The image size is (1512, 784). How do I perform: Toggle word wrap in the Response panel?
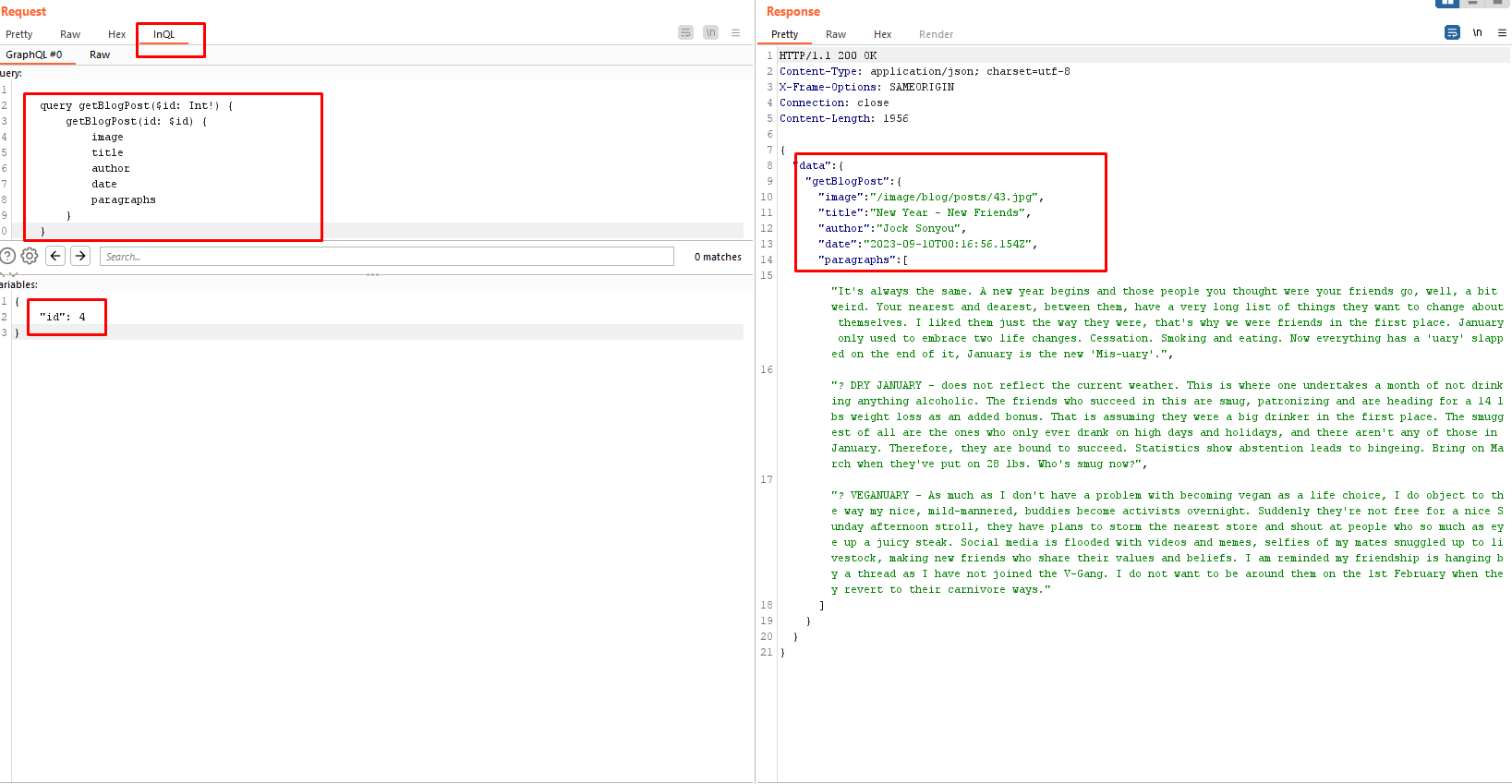(1452, 32)
